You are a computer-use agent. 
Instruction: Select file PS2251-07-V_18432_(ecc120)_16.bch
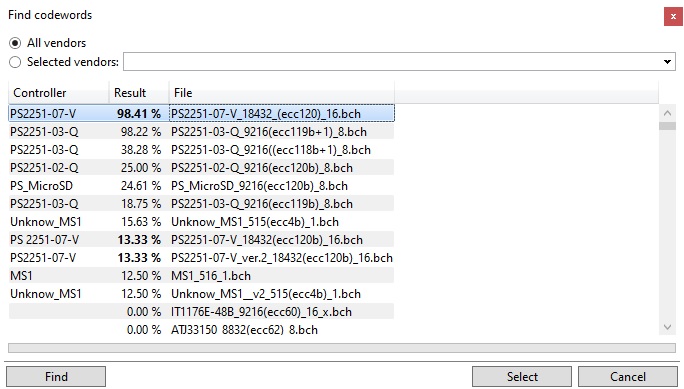(x=266, y=114)
